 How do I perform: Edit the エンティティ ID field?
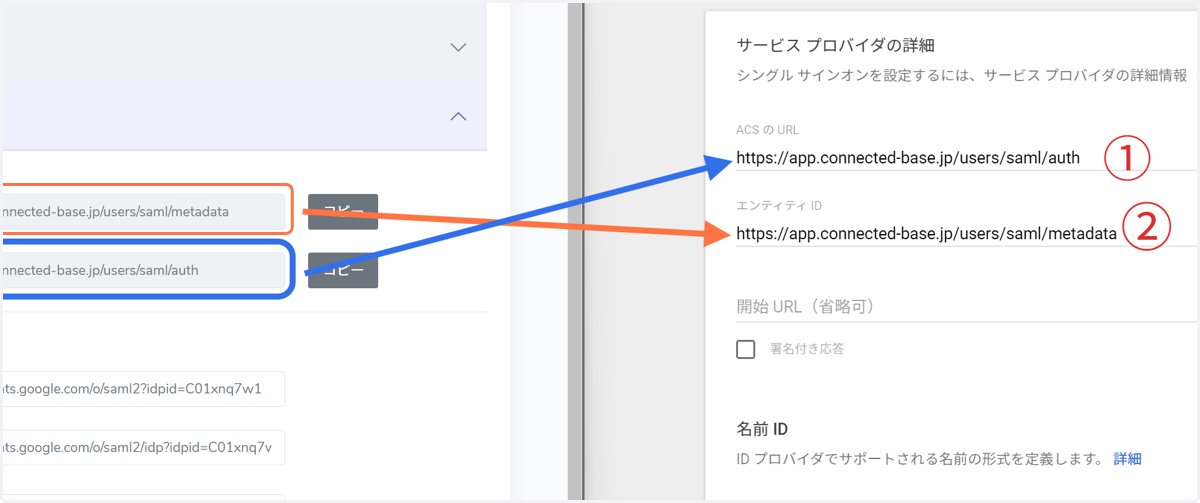(x=966, y=233)
